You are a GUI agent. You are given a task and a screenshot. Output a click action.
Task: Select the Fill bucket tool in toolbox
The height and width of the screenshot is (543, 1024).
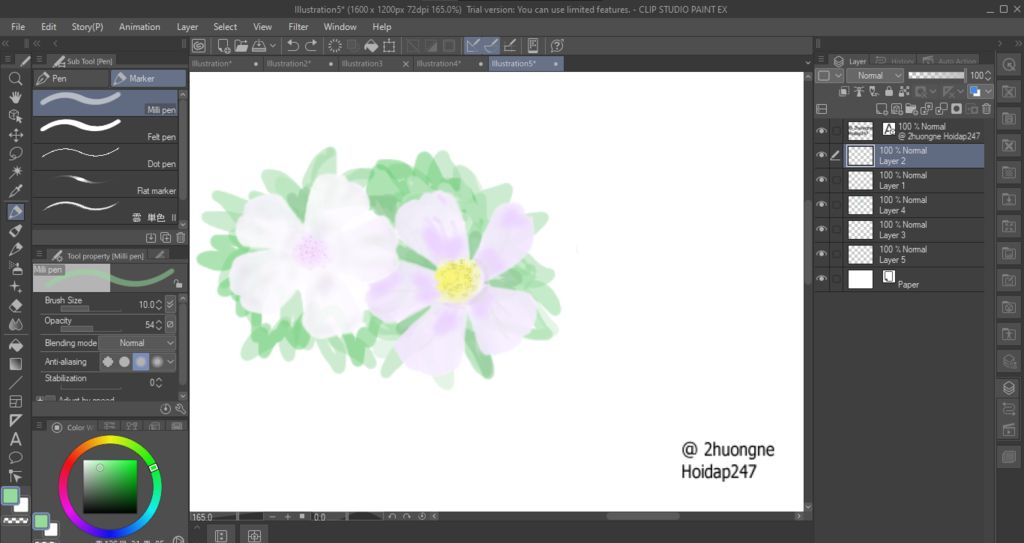click(16, 344)
